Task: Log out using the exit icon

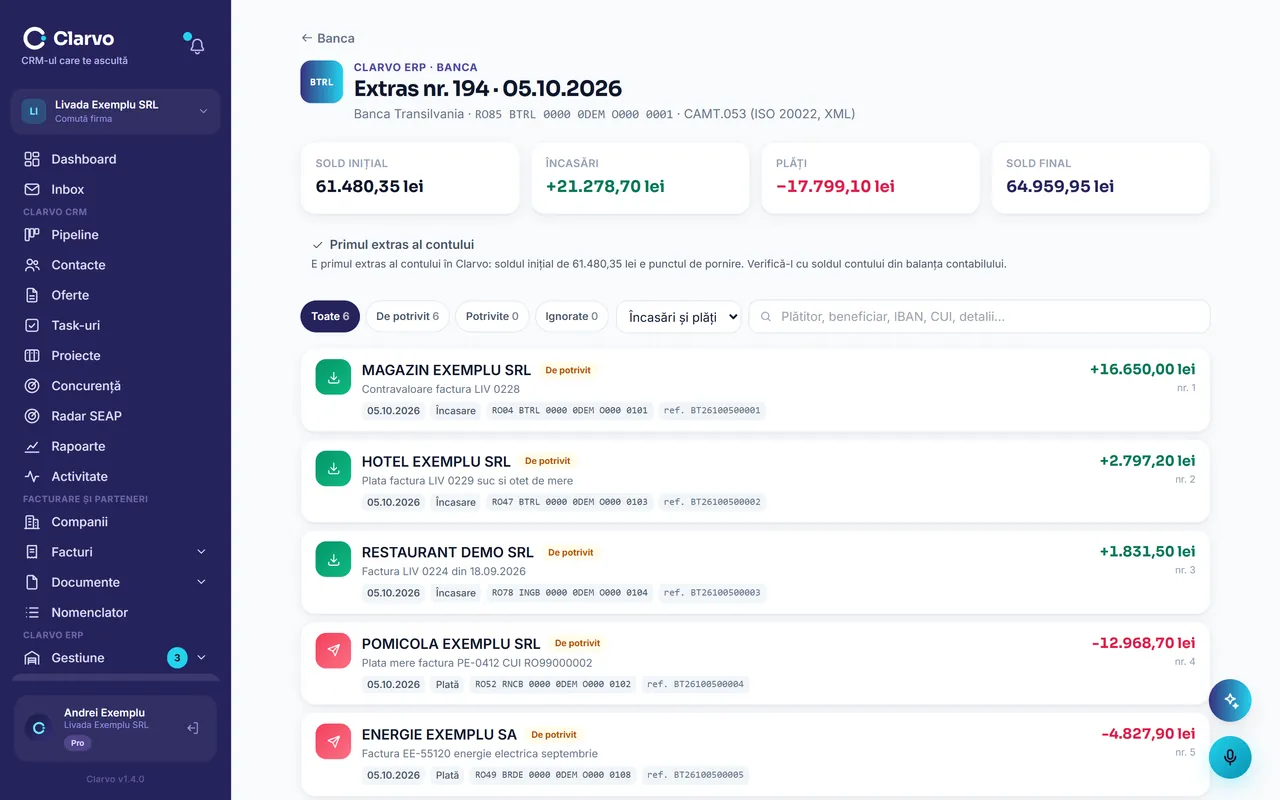Action: pyautogui.click(x=193, y=728)
